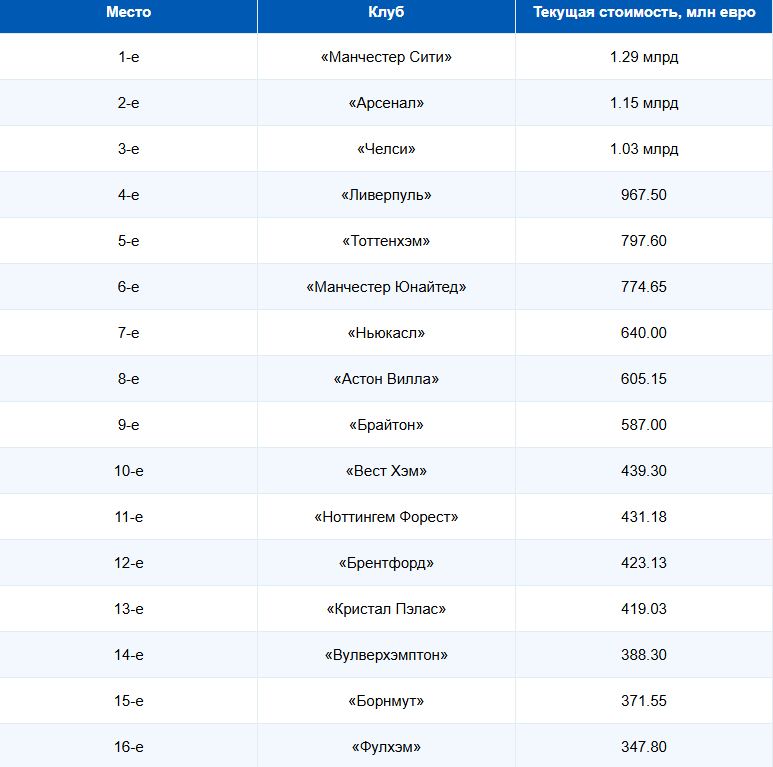Select the '9-е' place cell
773x767 pixels.
(x=128, y=424)
